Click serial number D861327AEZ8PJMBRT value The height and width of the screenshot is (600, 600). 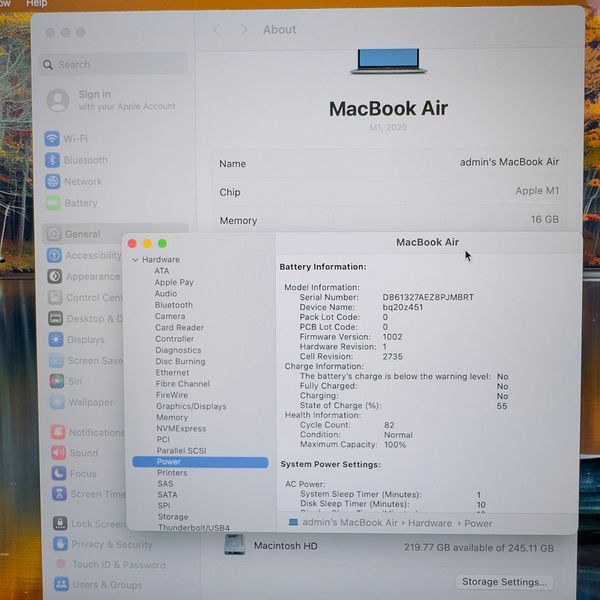pyautogui.click(x=428, y=297)
